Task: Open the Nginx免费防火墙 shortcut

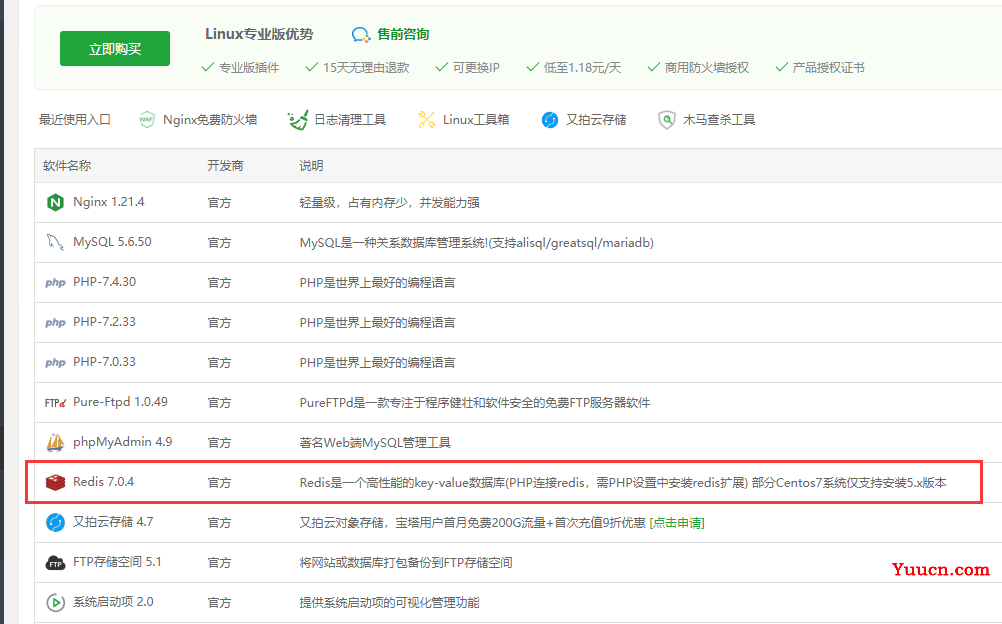Action: [x=210, y=120]
